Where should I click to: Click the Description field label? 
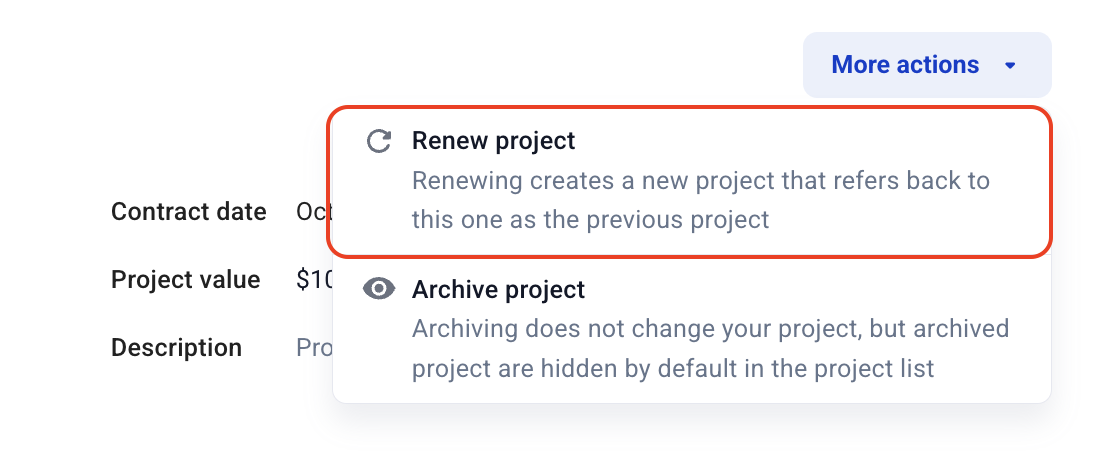[x=176, y=348]
